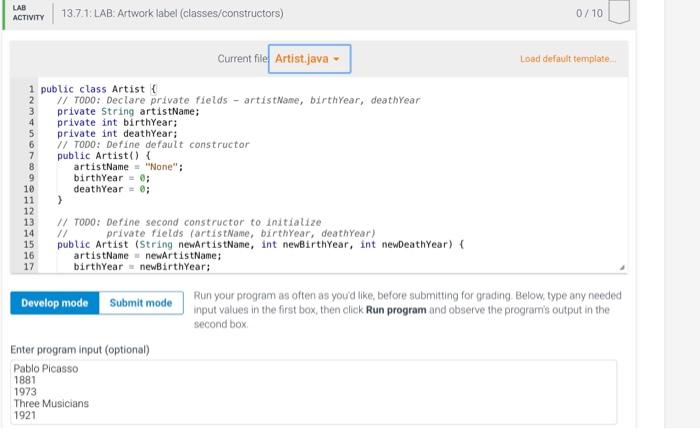Image resolution: width=700 pixels, height=429 pixels.
Task: Click the line 'private int deathYear;'
Action: pos(117,133)
